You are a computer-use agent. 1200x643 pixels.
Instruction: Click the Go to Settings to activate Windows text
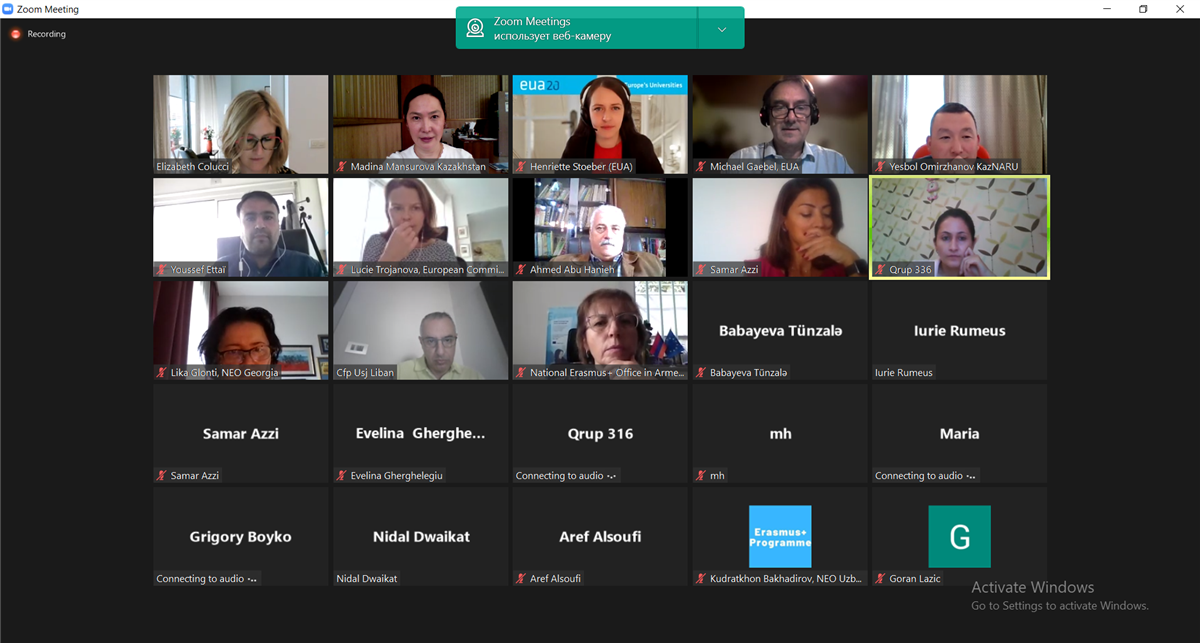(1060, 606)
